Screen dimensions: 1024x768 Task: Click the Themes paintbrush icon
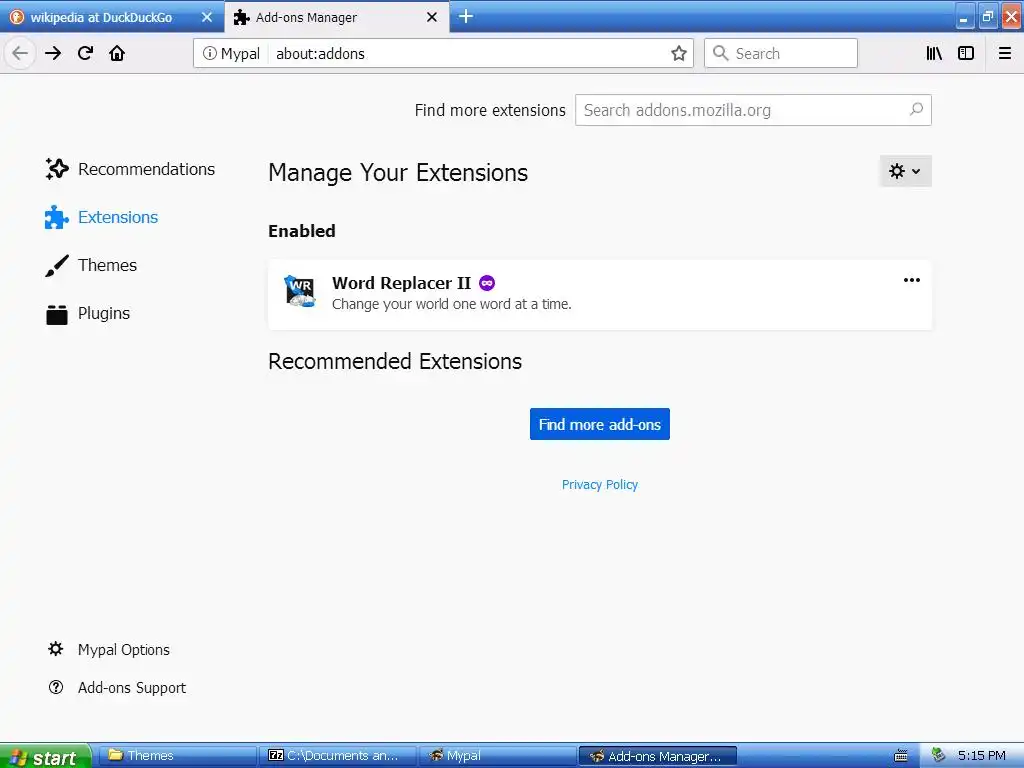click(x=57, y=265)
